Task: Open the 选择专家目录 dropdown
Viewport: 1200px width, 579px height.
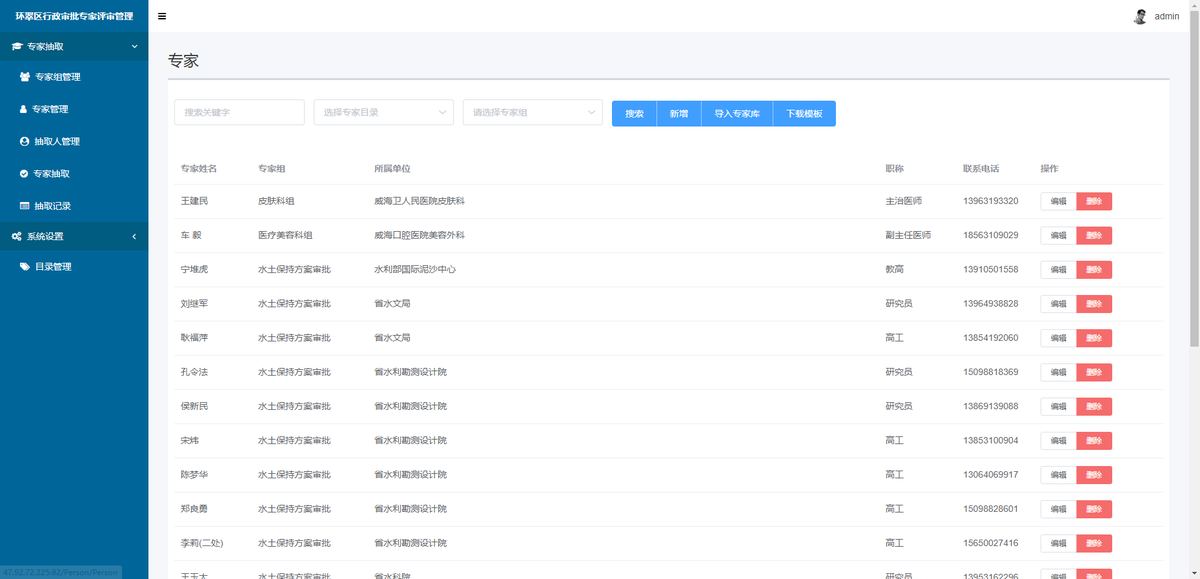Action: [x=384, y=112]
